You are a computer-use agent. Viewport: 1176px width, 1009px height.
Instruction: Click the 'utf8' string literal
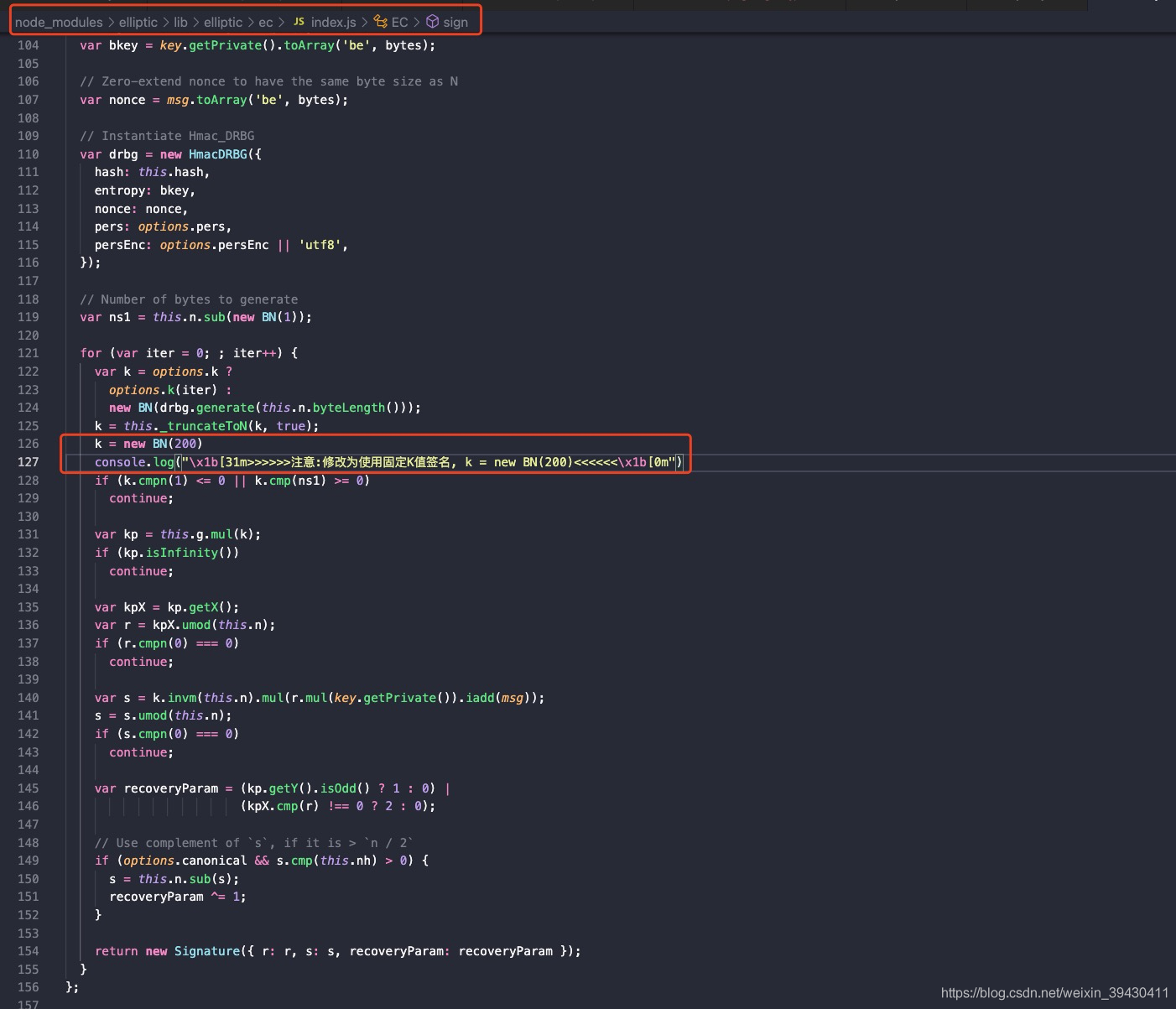coord(320,245)
